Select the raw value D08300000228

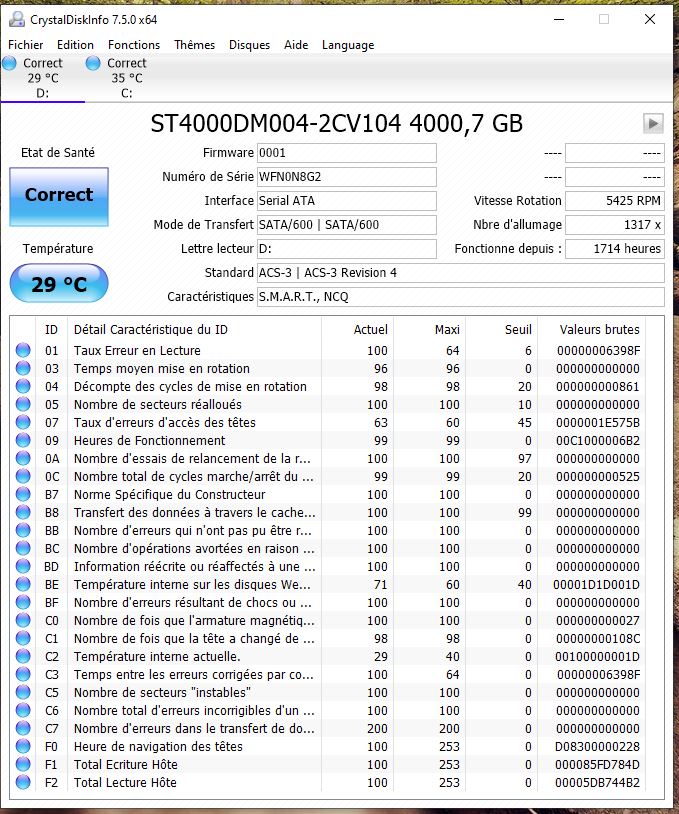click(597, 747)
